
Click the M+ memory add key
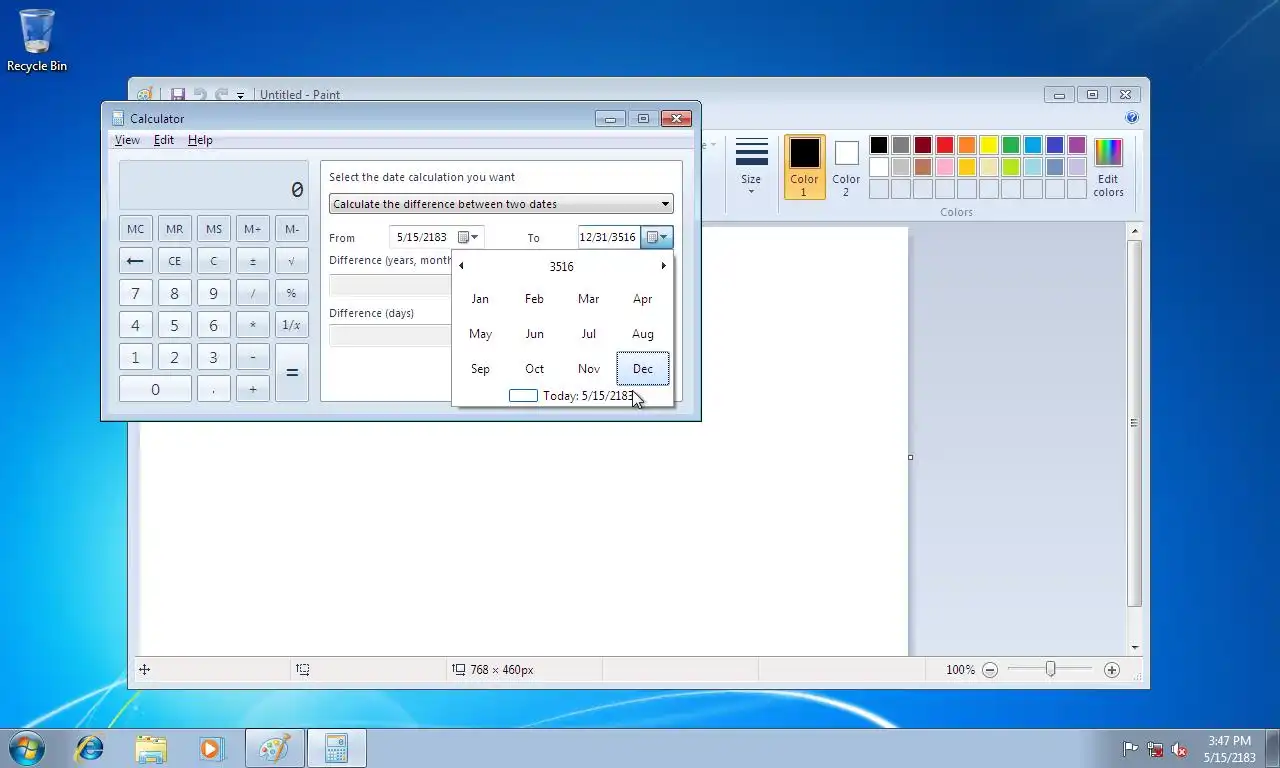tap(252, 229)
